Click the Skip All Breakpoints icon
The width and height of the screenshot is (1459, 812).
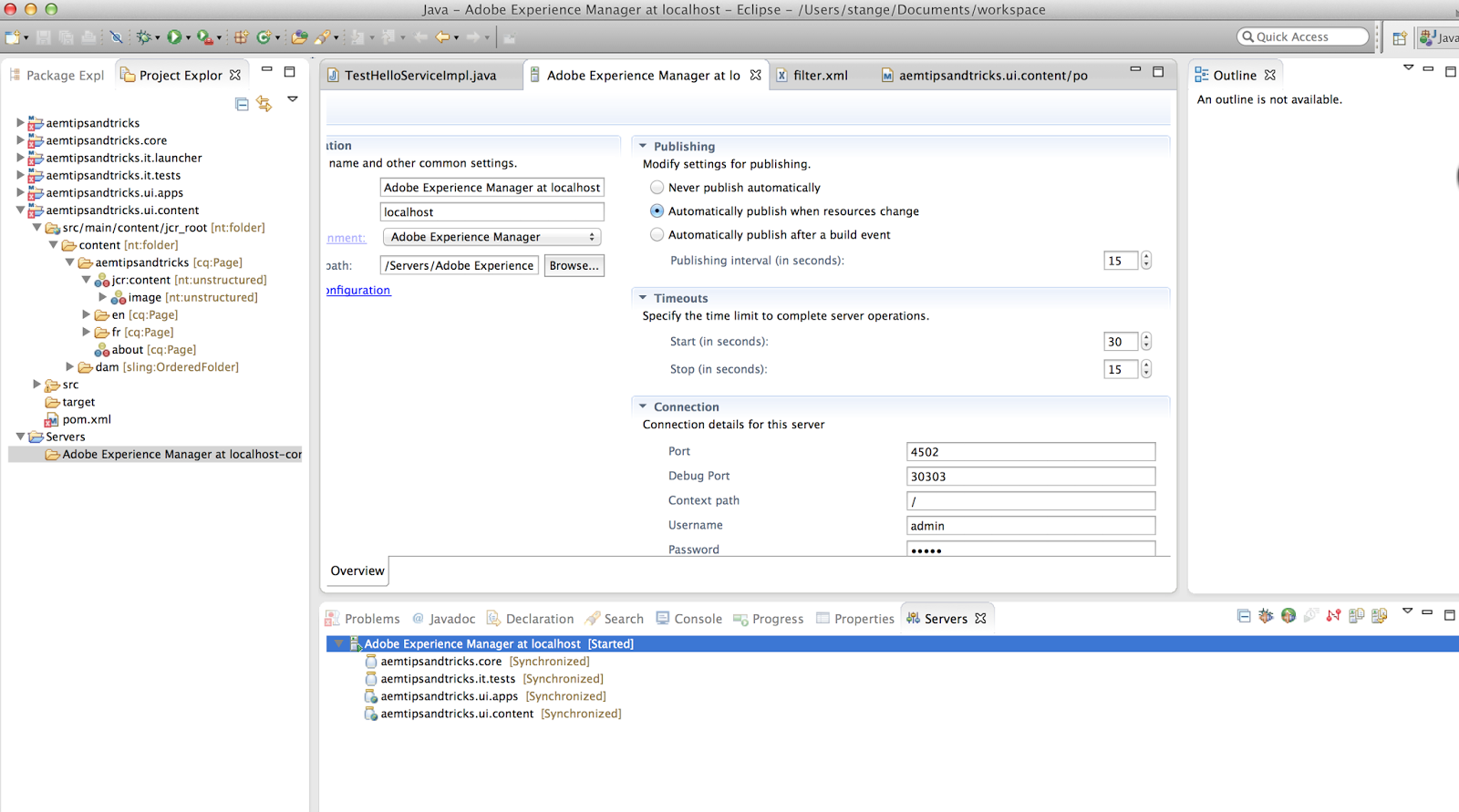(x=116, y=37)
